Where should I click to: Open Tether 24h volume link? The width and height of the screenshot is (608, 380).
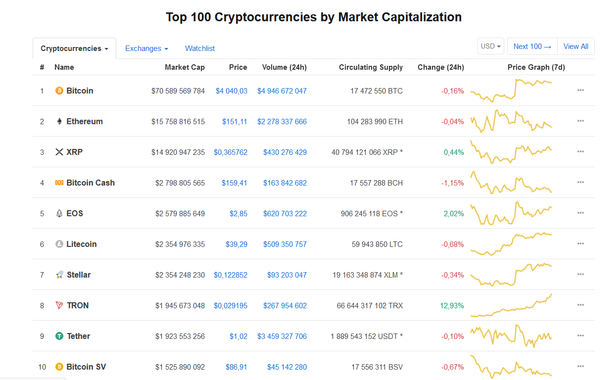tap(282, 336)
